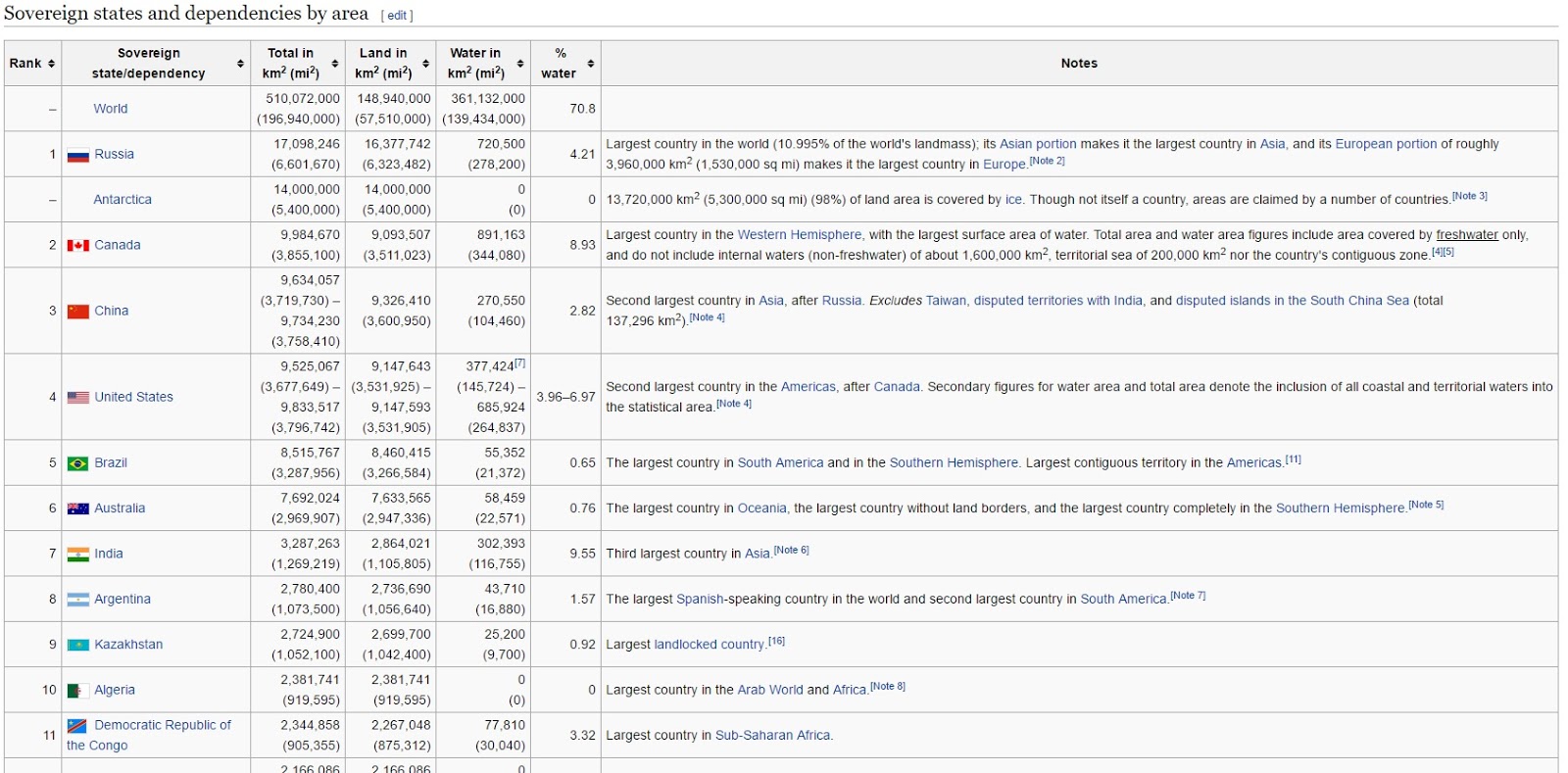Select the 3.96–6.97 percent water cell
Image resolution: width=1568 pixels, height=773 pixels.
[x=565, y=397]
